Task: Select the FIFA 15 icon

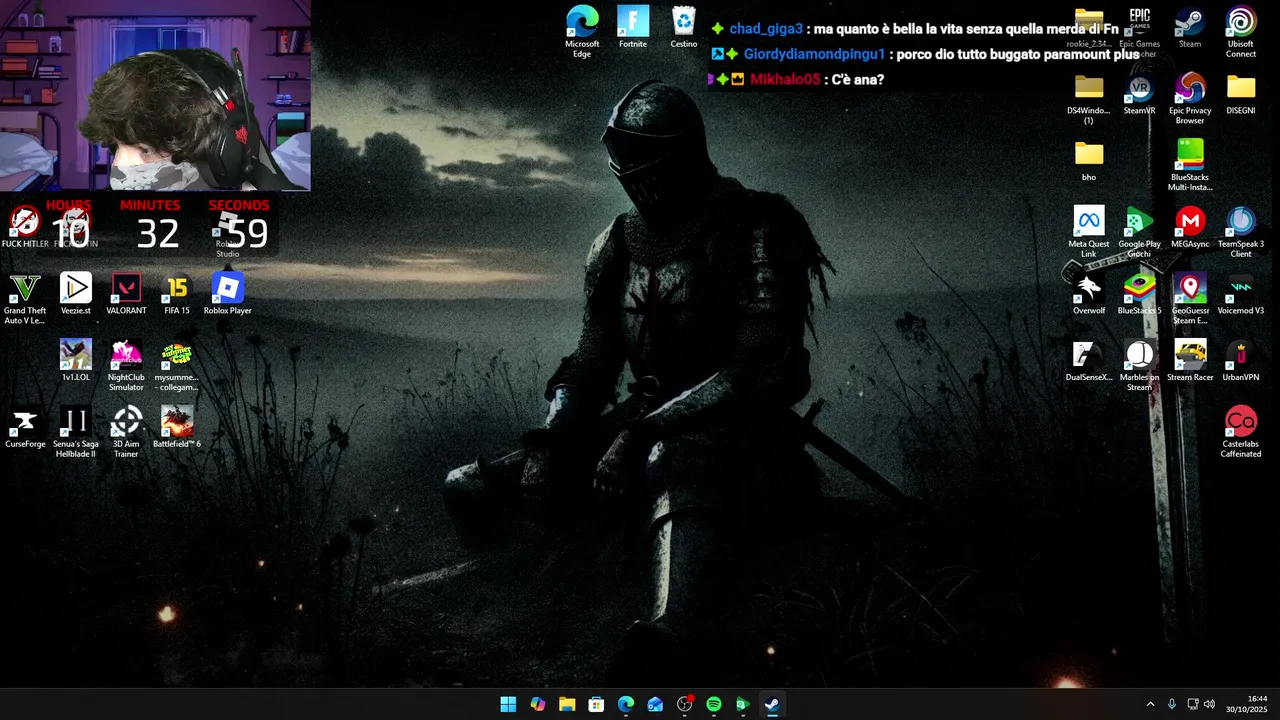Action: 177,294
